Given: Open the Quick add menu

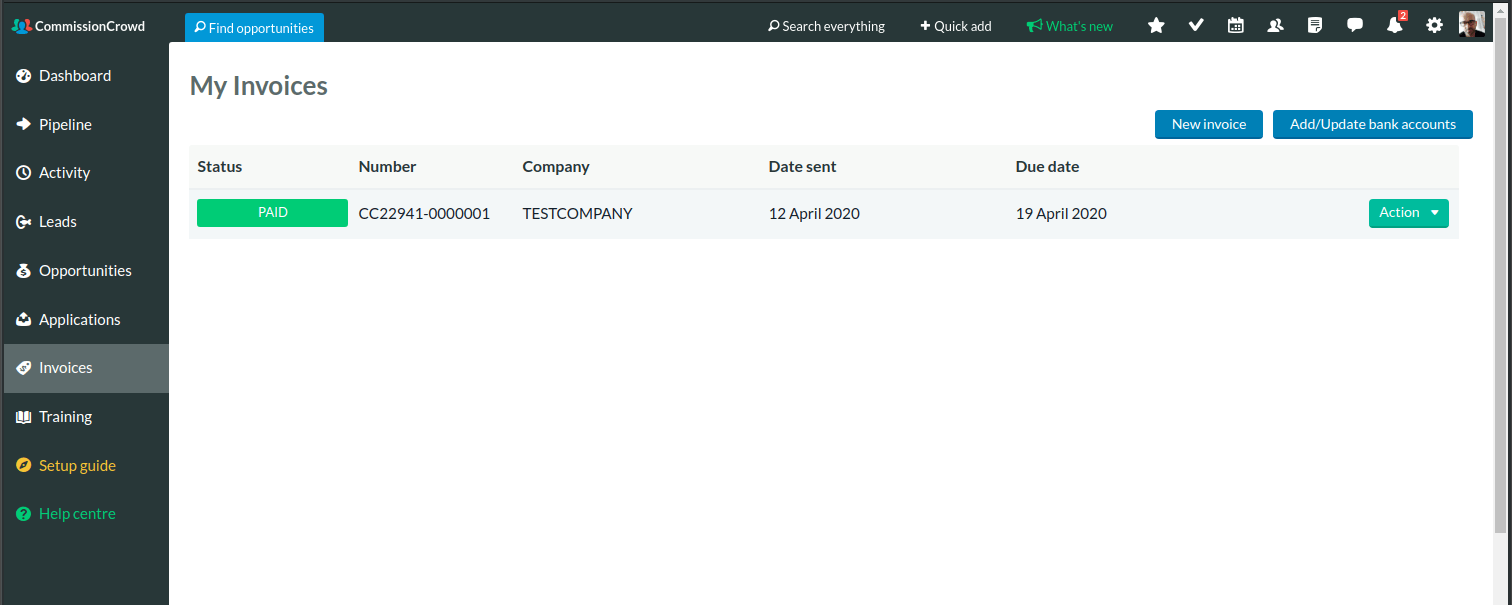Looking at the screenshot, I should pyautogui.click(x=956, y=26).
